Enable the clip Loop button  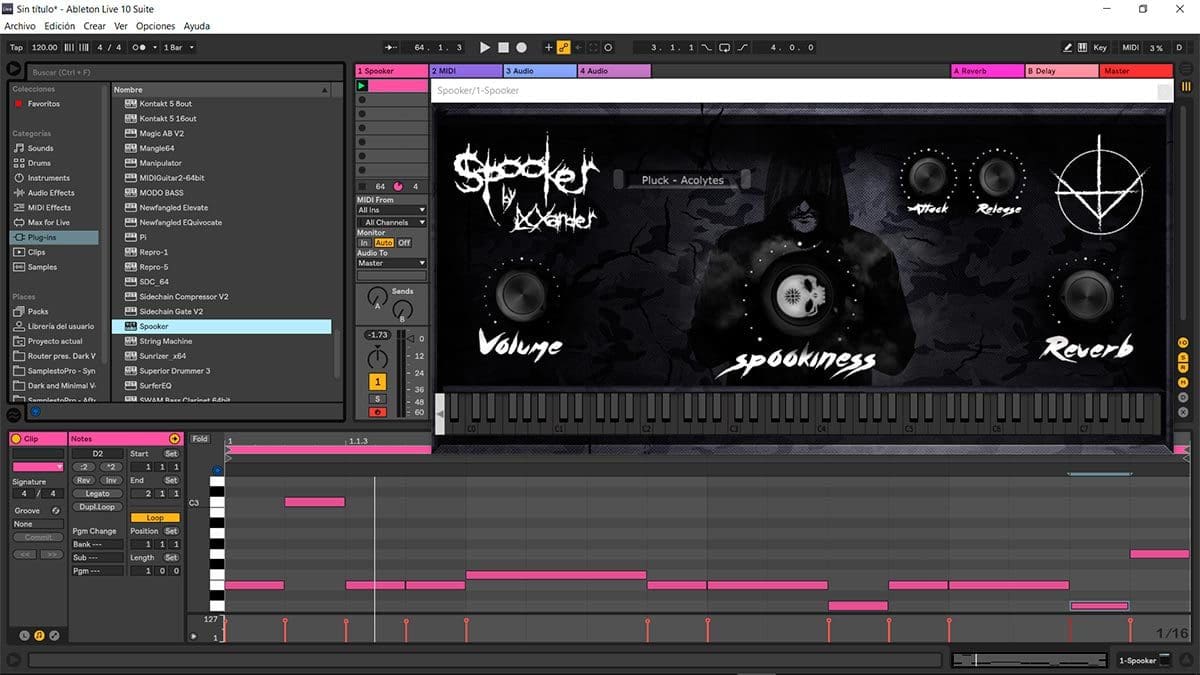click(x=155, y=518)
